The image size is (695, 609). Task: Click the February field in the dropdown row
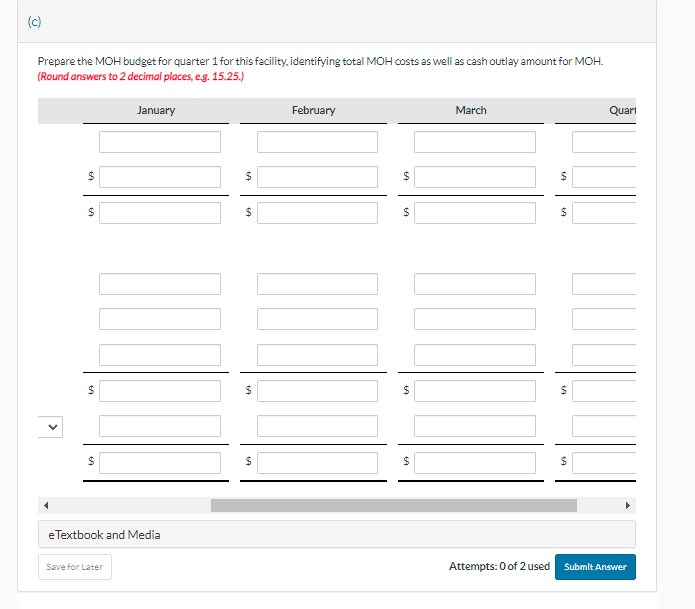(x=317, y=426)
